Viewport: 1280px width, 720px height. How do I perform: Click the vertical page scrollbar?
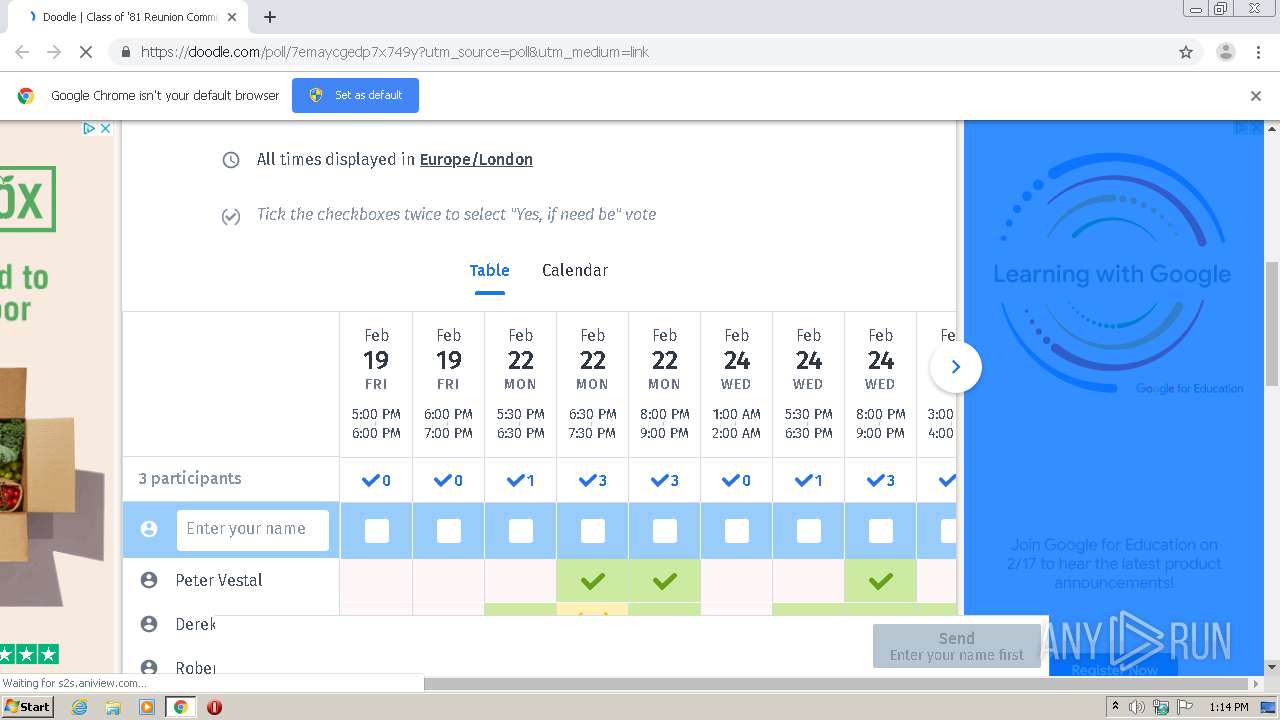[x=1272, y=323]
